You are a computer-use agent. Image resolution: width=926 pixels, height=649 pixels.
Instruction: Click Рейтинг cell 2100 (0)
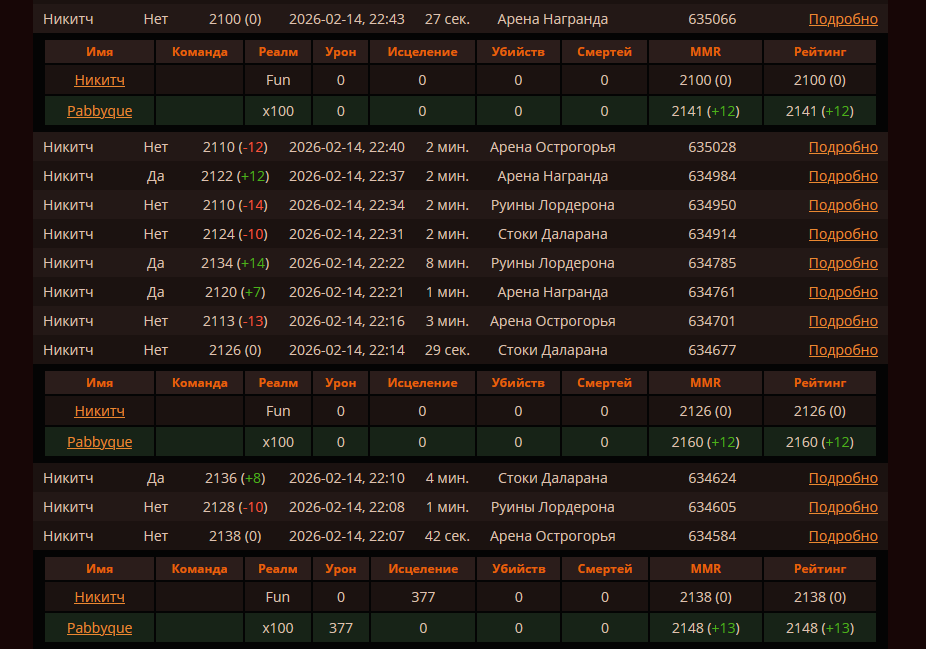pos(820,80)
